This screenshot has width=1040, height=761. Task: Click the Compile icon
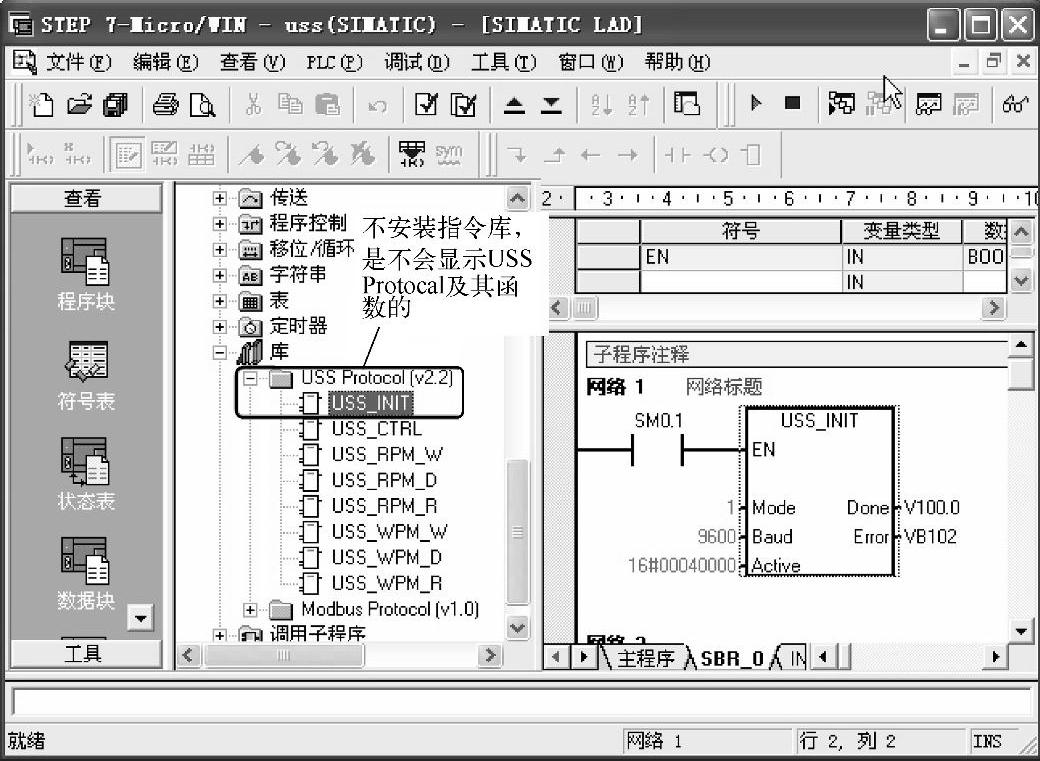pyautogui.click(x=426, y=104)
